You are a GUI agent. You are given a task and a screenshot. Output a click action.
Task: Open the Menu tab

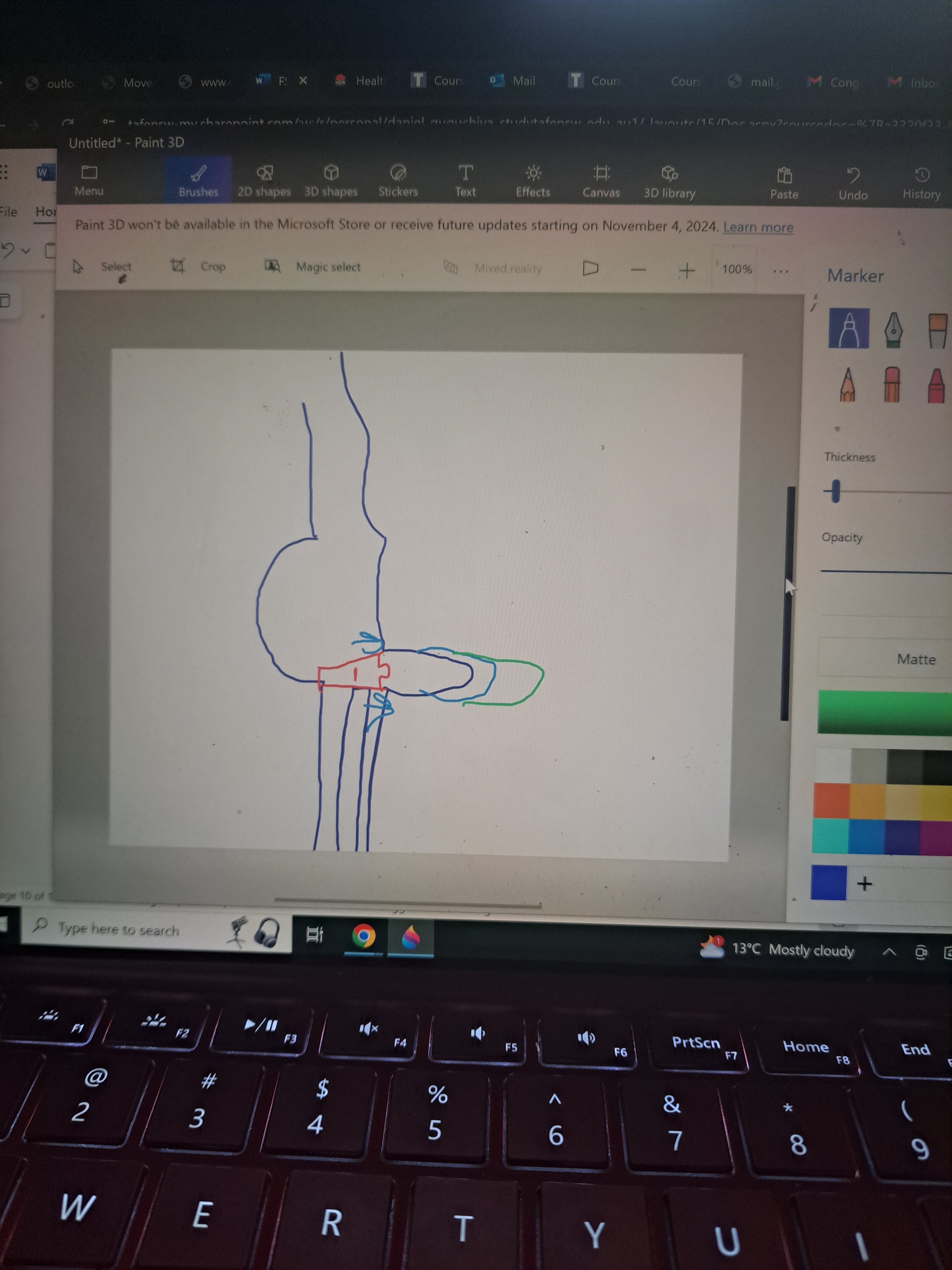(x=89, y=180)
